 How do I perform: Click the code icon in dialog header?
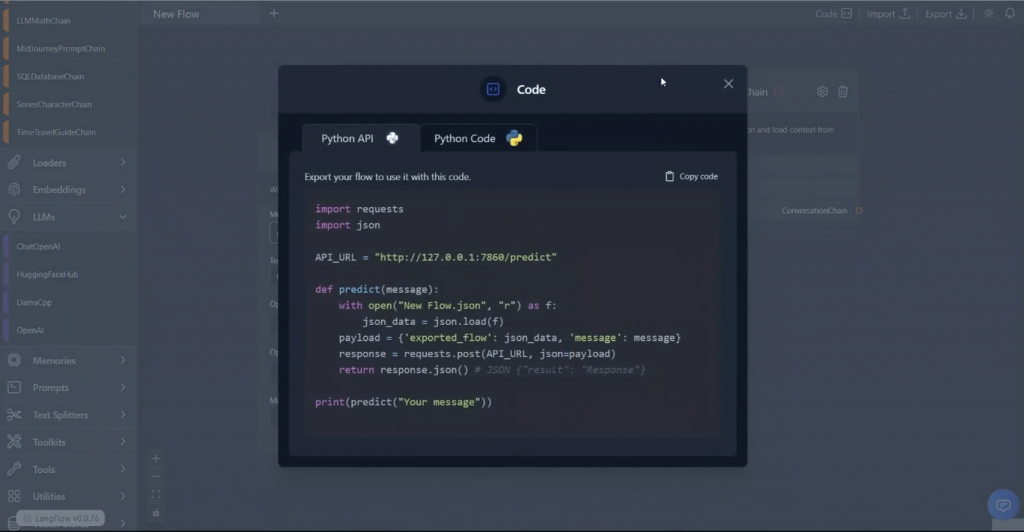point(493,89)
